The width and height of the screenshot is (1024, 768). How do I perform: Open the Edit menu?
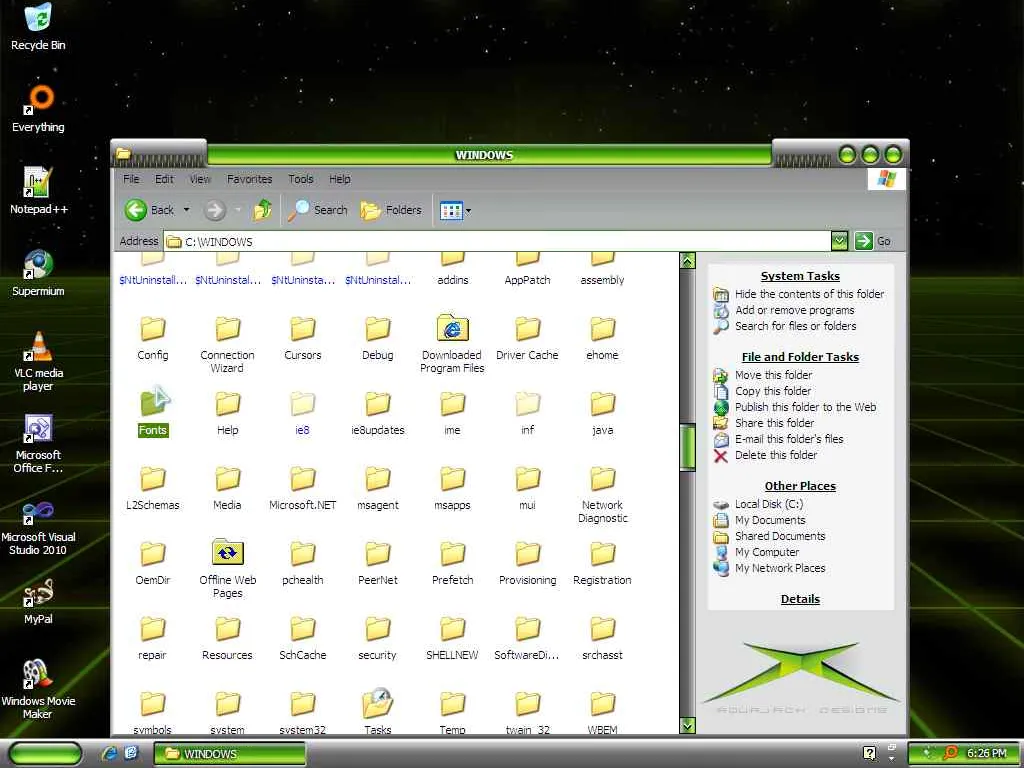[164, 179]
